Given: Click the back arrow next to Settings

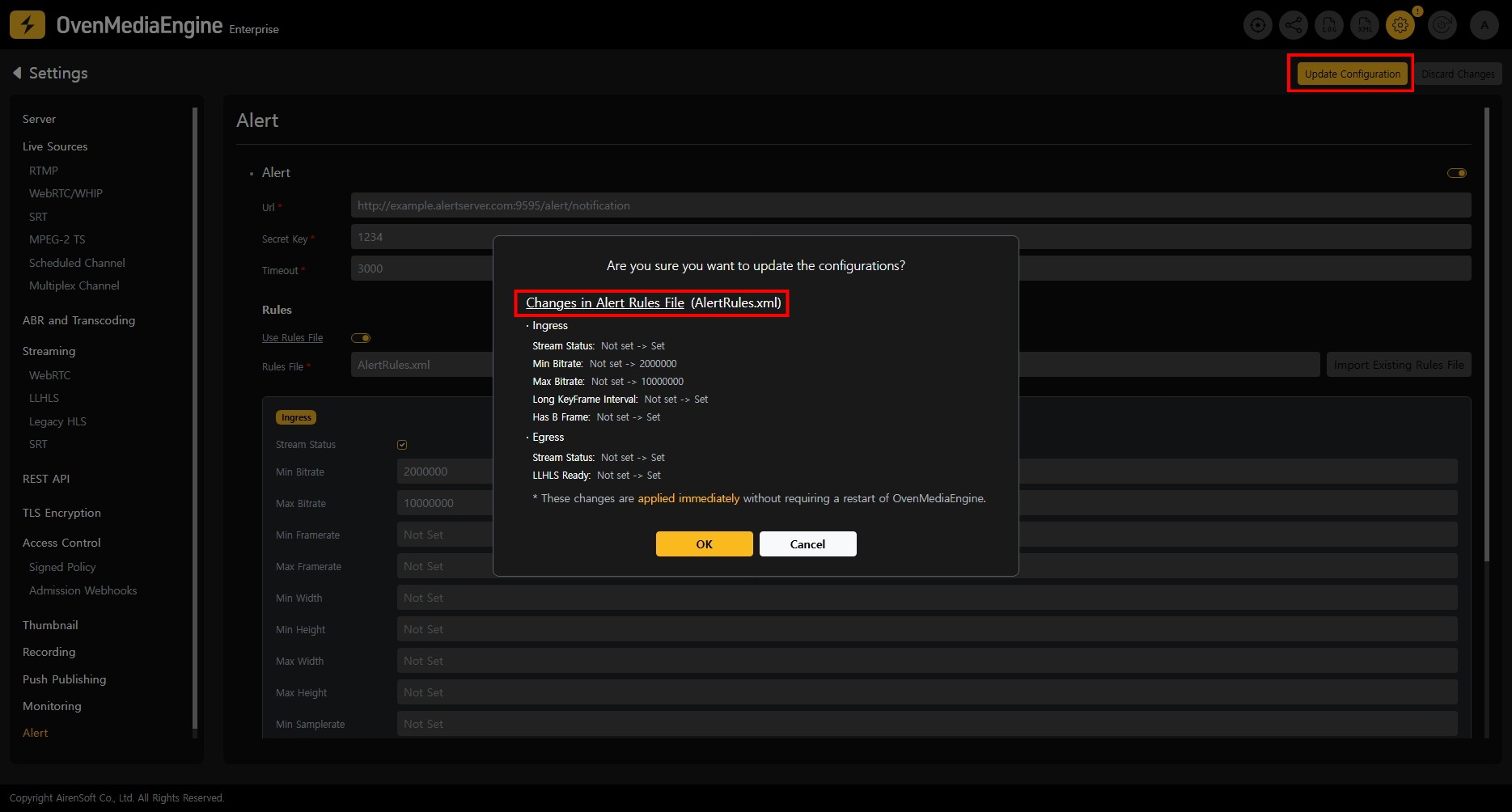Looking at the screenshot, I should point(17,73).
